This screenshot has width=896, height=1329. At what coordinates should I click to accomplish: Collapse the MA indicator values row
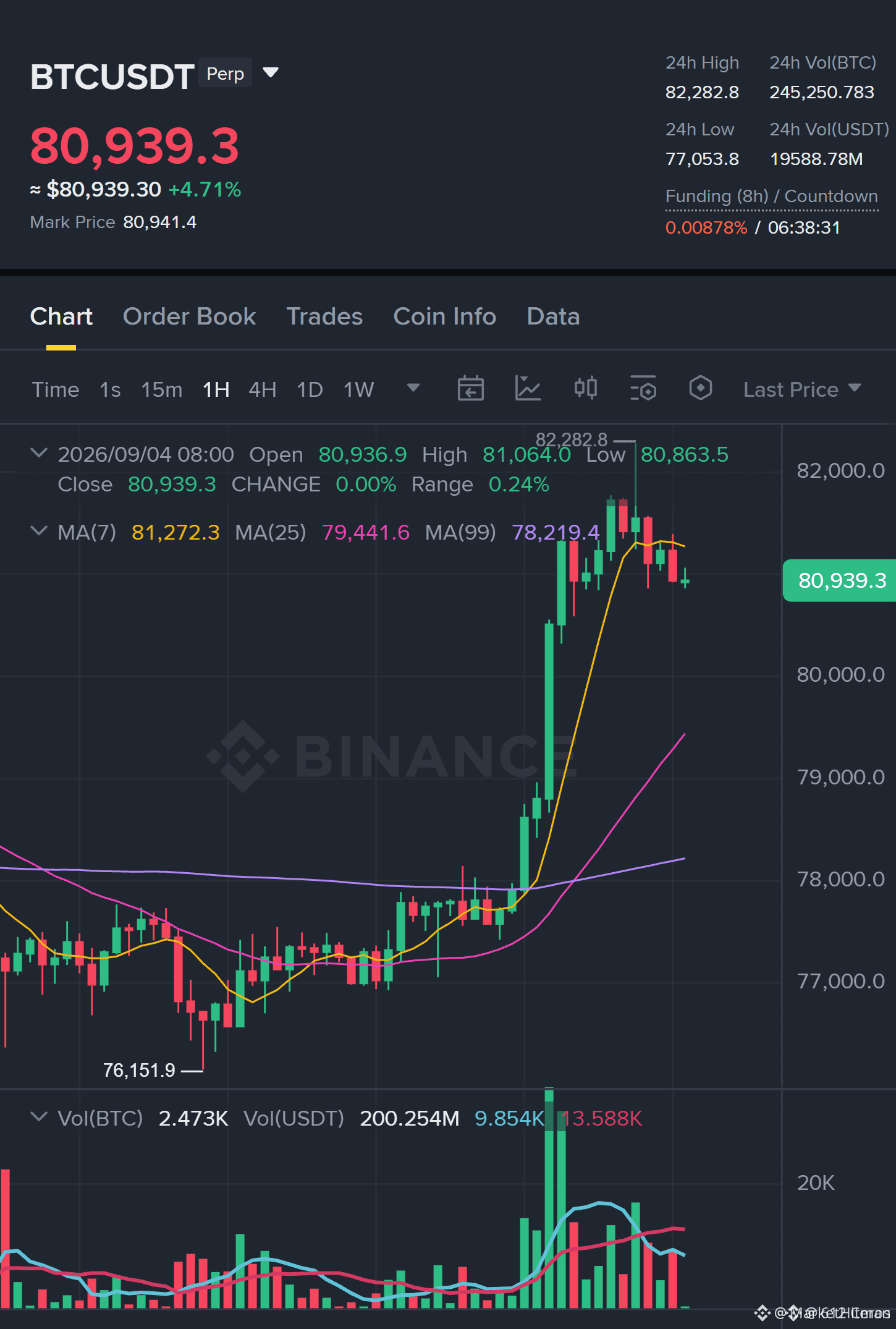point(39,531)
